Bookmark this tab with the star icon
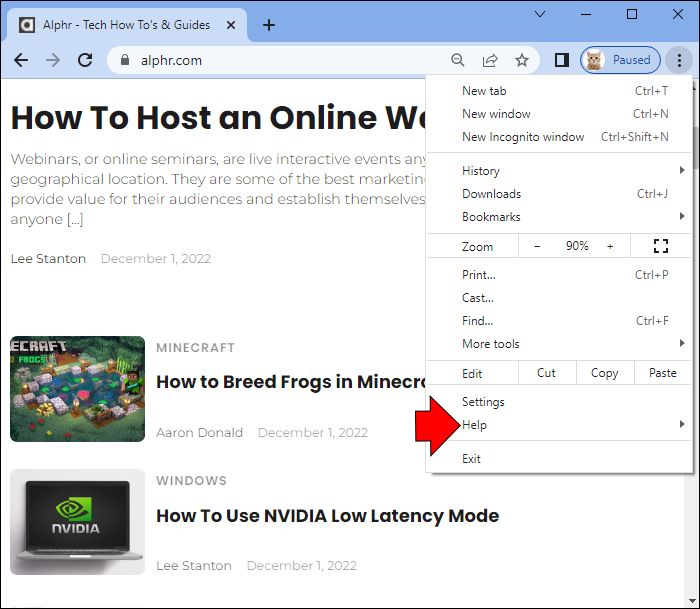 point(521,60)
